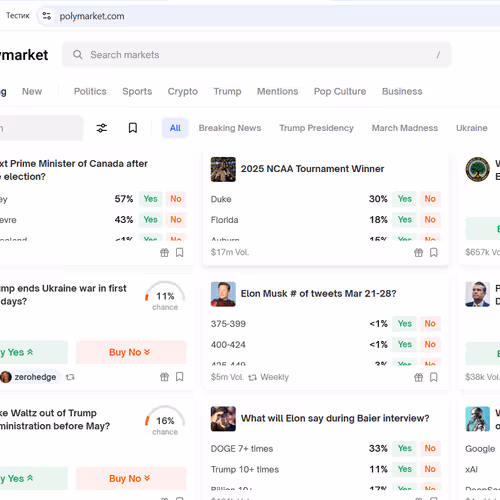Viewport: 500px width, 500px height.
Task: Buy No on Florida
Action: [x=430, y=220]
